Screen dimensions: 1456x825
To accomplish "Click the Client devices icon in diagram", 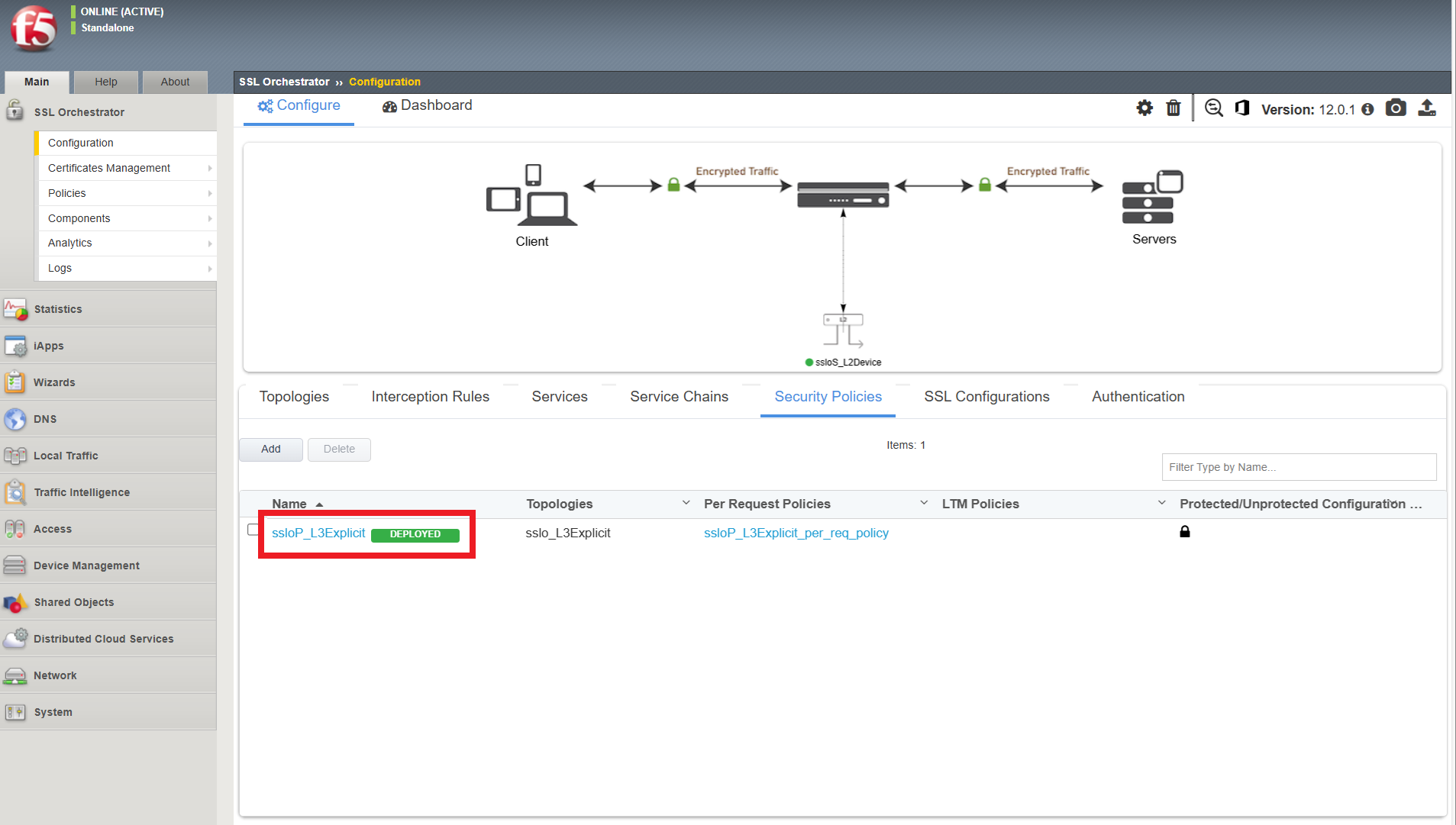I will point(531,195).
